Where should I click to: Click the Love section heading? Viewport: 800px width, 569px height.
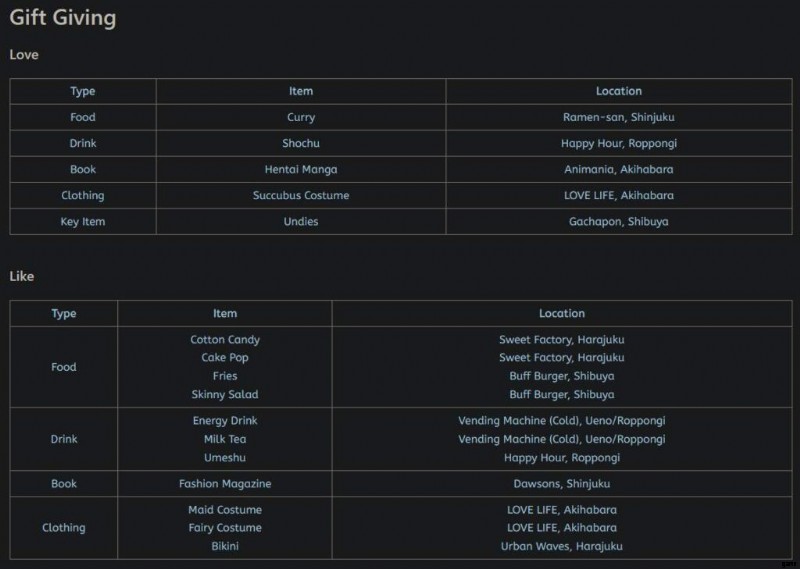click(x=24, y=55)
